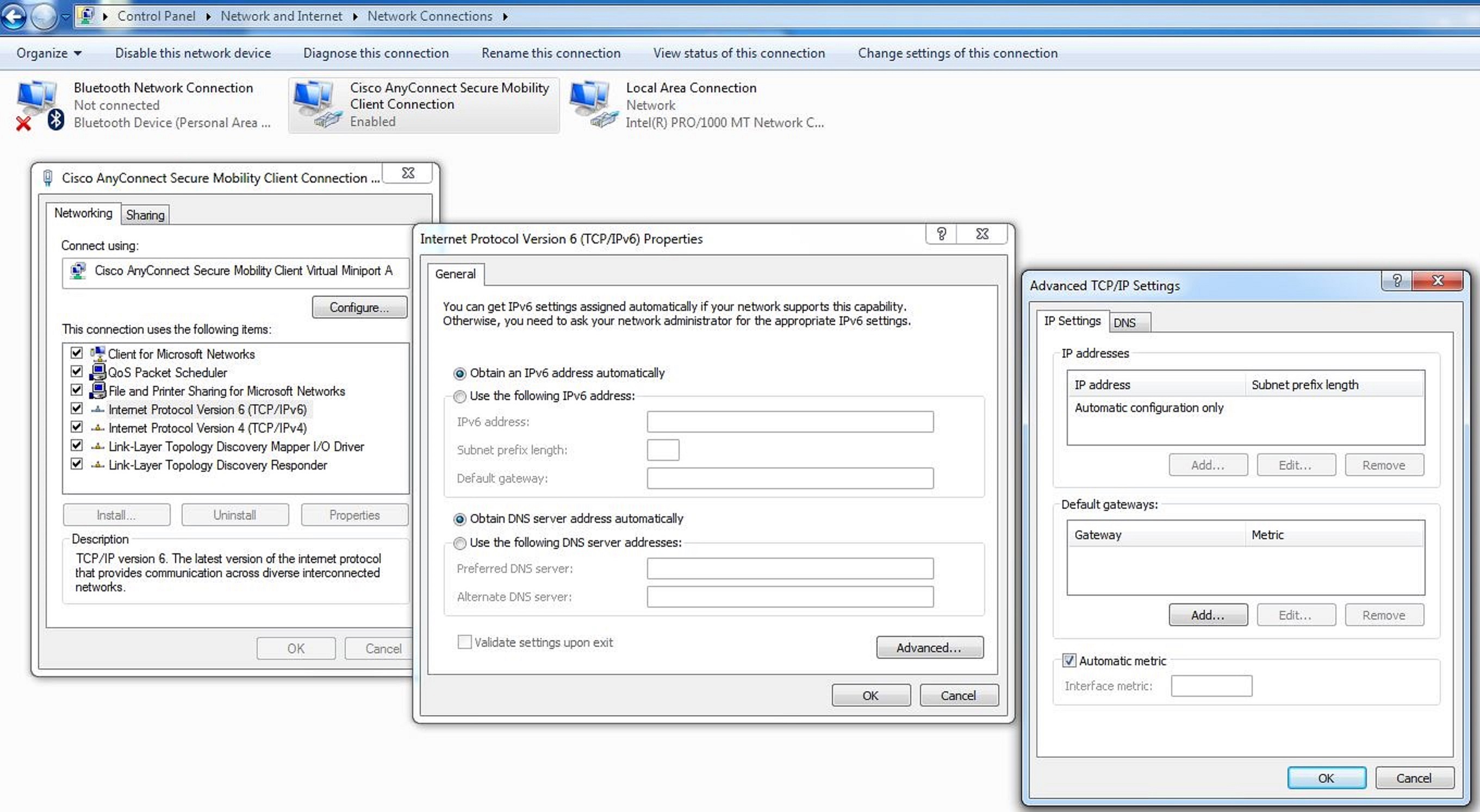1480x812 pixels.
Task: Click Cancel in Advanced TCP/IP Settings
Action: 1414,778
